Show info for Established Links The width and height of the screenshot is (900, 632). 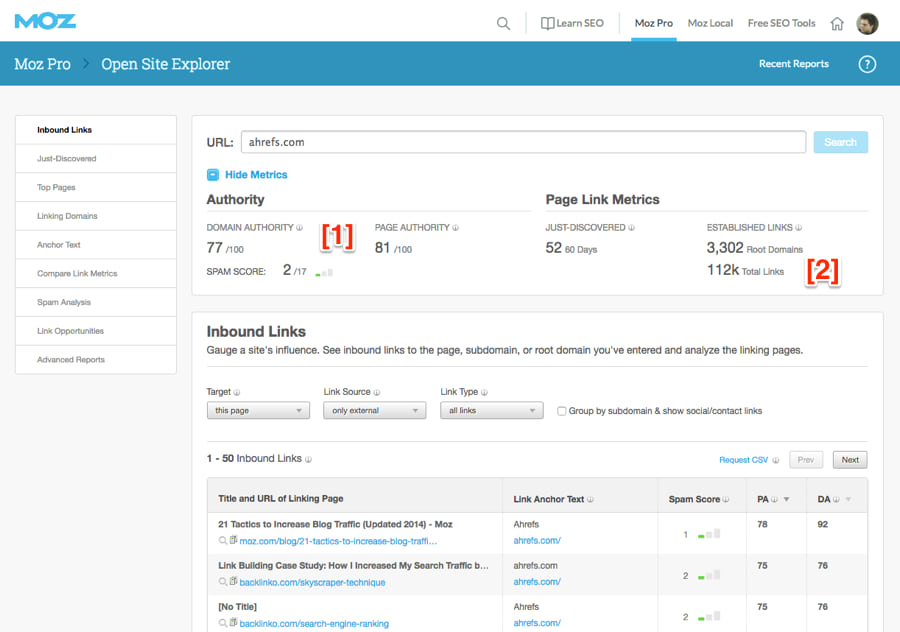tap(799, 228)
